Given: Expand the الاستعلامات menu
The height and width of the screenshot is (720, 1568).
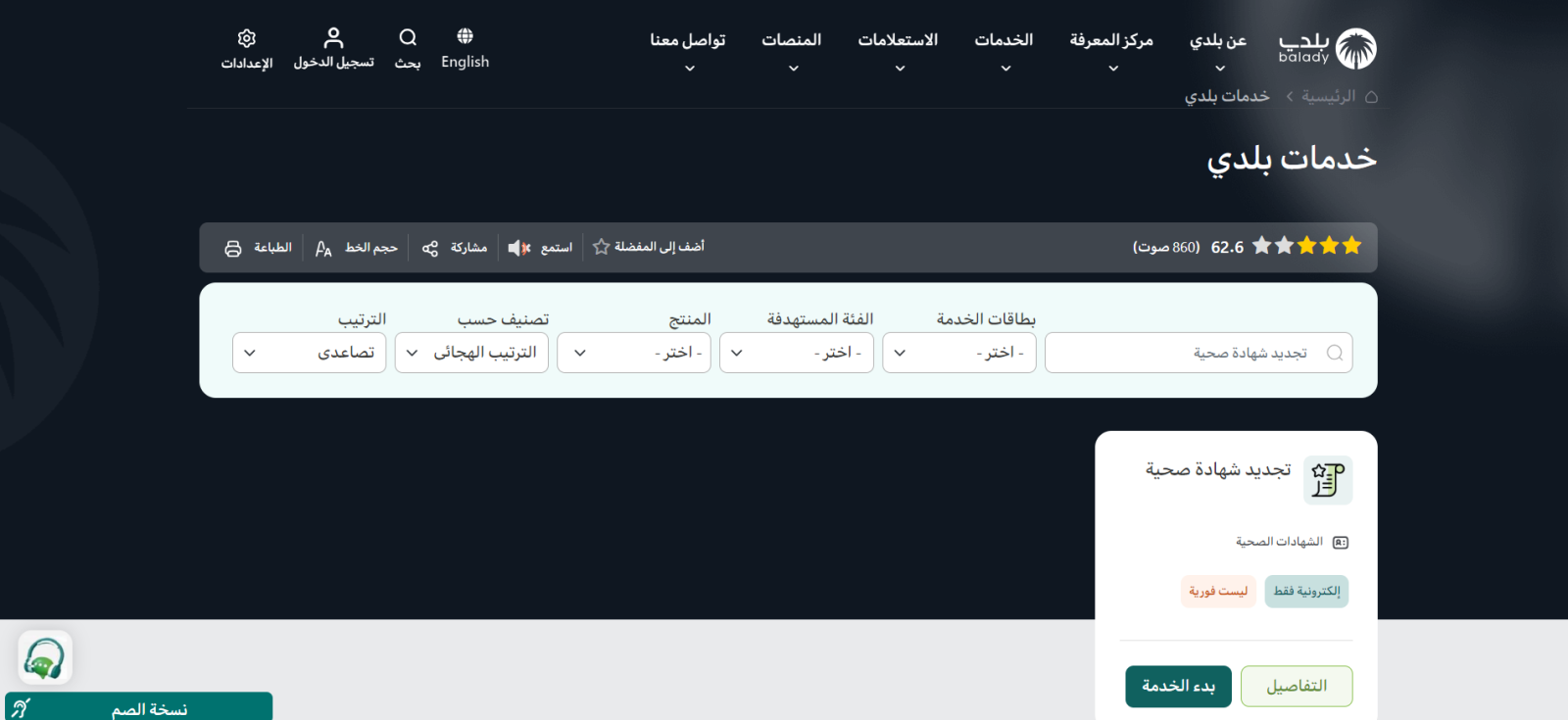Looking at the screenshot, I should (898, 51).
